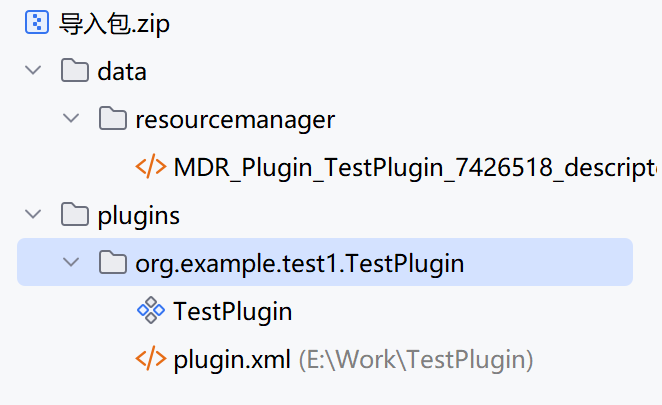Click the 导入包.zip archive icon
This screenshot has width=662, height=405.
(36, 23)
